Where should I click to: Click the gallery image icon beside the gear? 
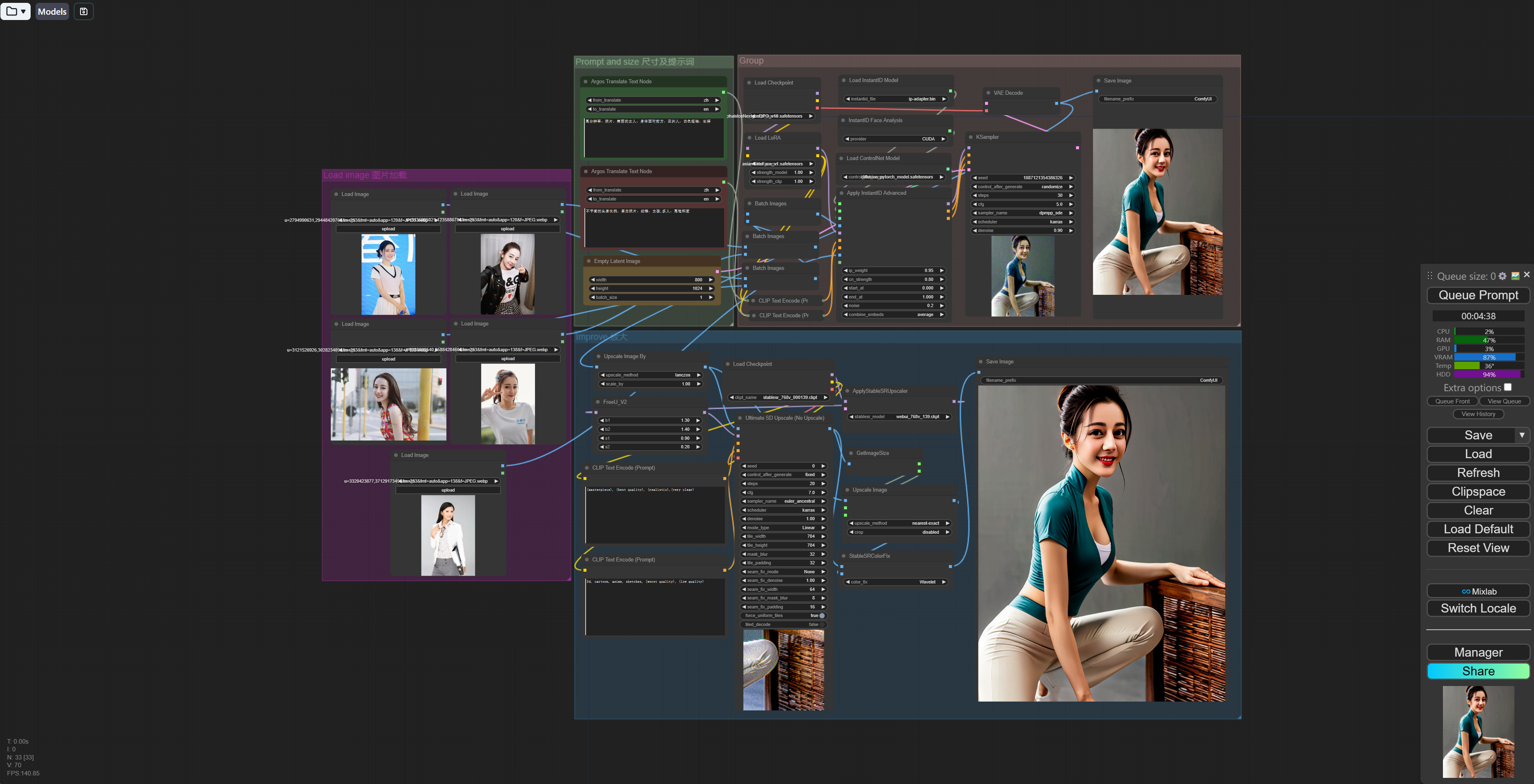coord(1516,276)
